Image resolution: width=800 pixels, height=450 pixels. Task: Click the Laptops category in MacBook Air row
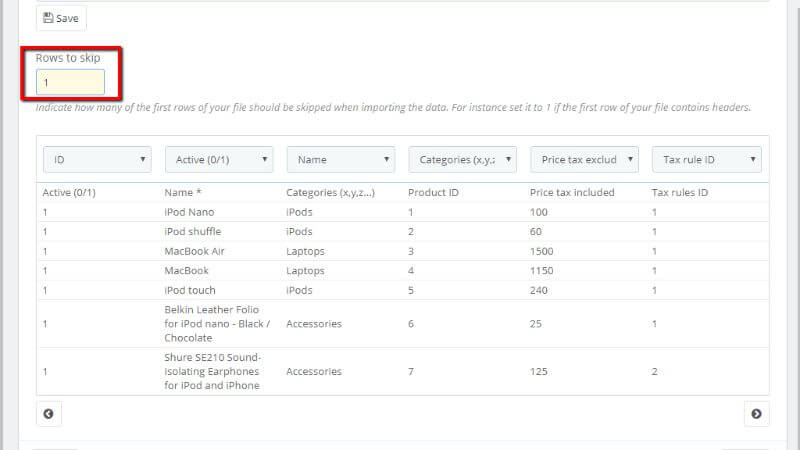[x=305, y=251]
